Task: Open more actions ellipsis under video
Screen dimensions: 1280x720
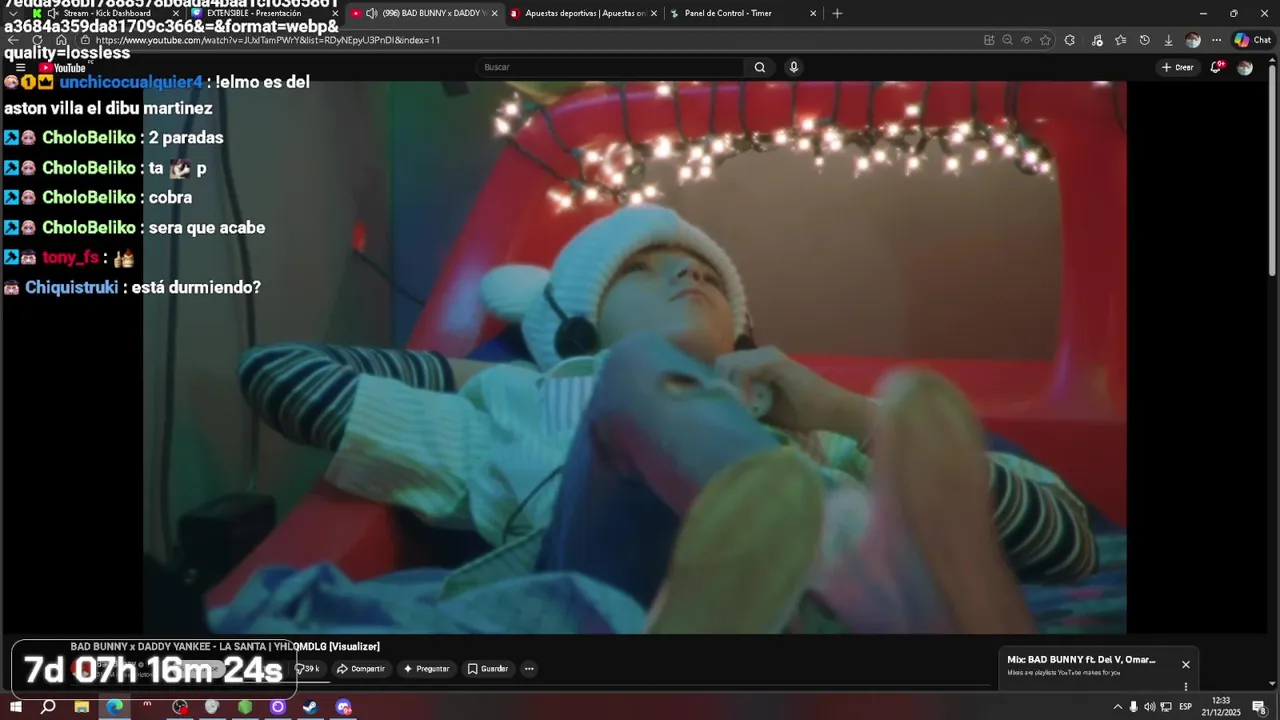Action: (529, 669)
